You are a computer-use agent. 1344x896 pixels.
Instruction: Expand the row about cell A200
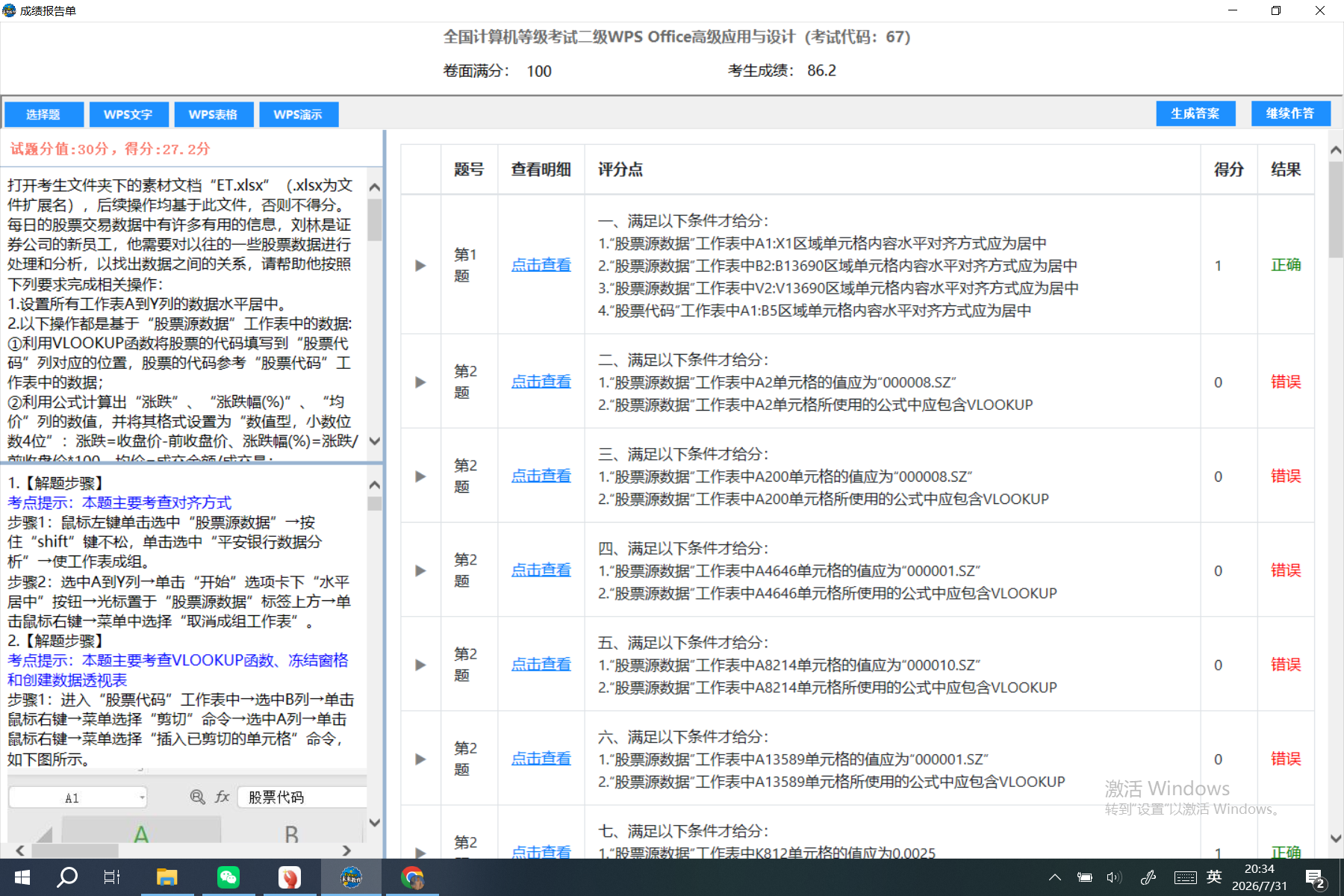pyautogui.click(x=420, y=476)
